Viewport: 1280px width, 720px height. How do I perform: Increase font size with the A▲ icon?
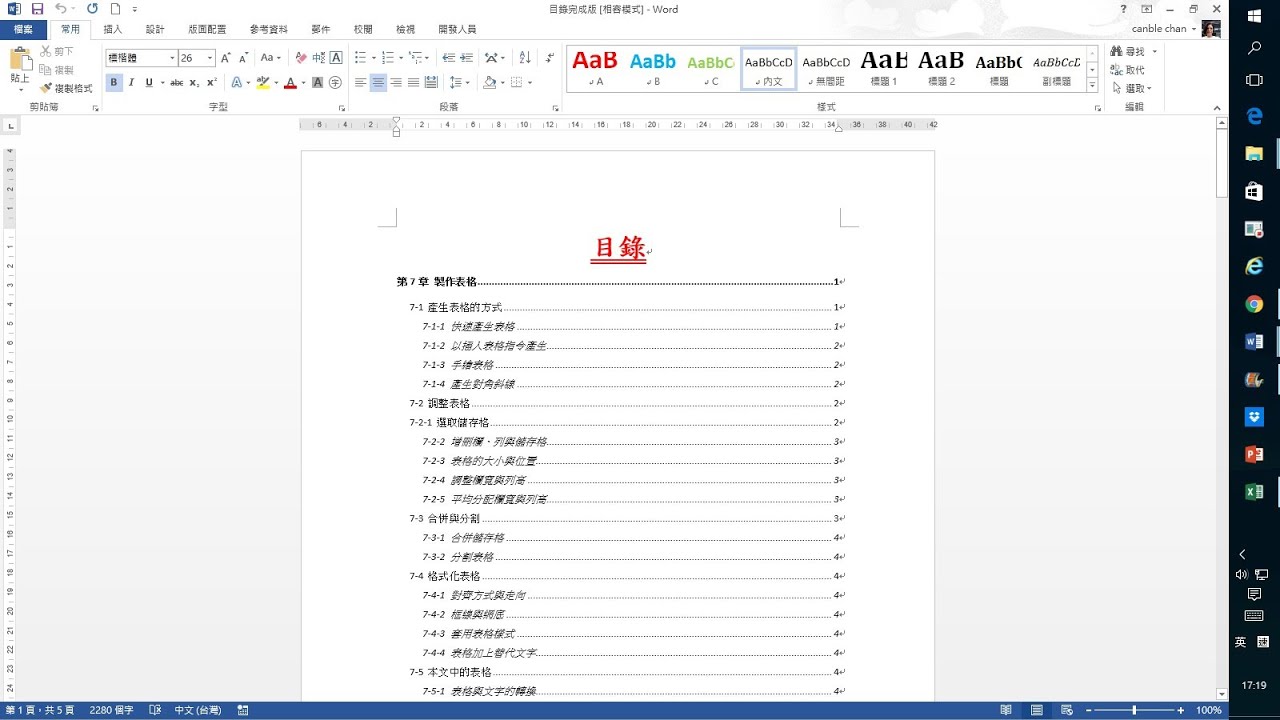click(x=226, y=58)
